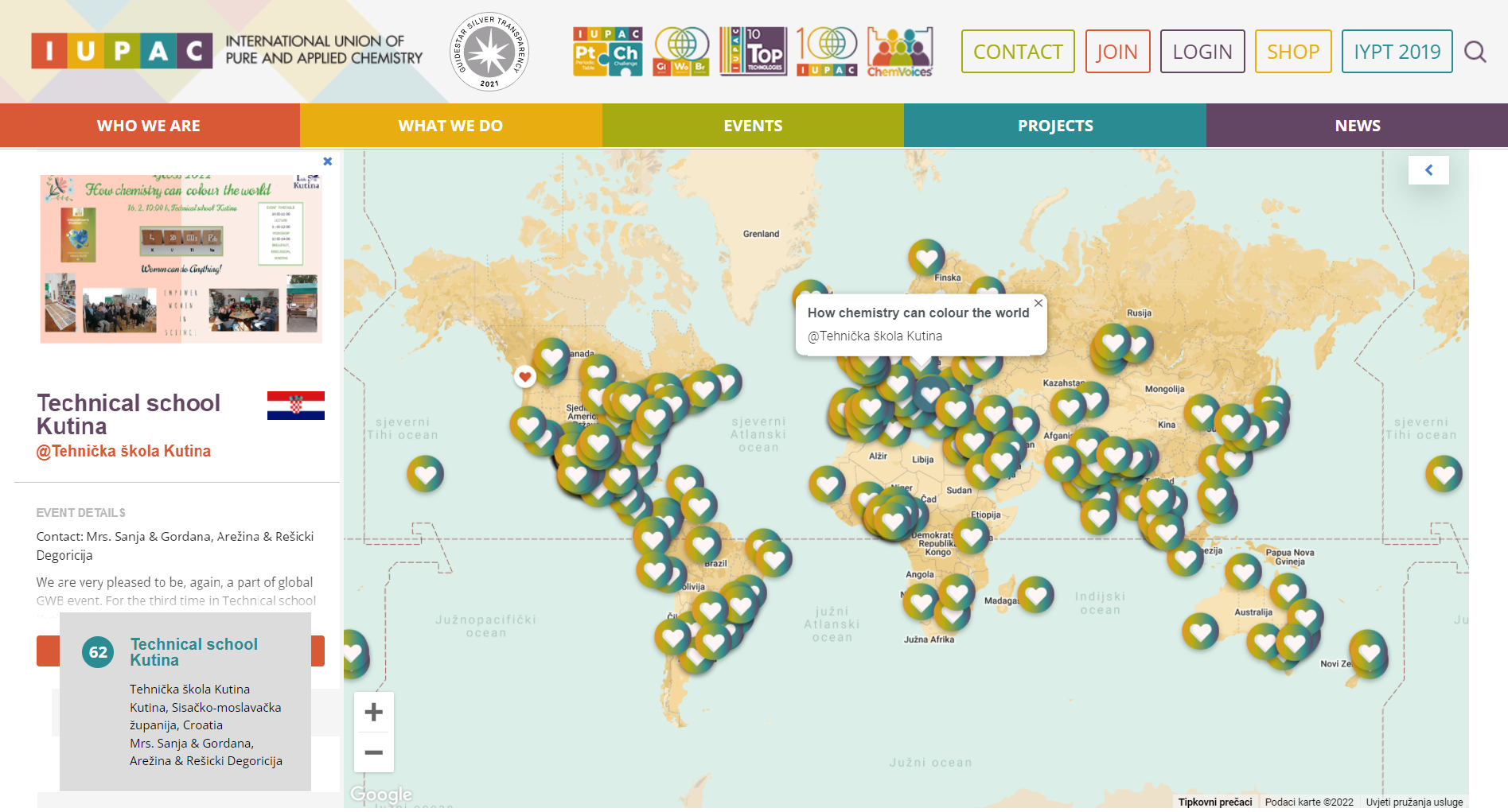Image resolution: width=1508 pixels, height=812 pixels.
Task: Click the Technical school Kutina heading in grey card
Action: coord(194,652)
